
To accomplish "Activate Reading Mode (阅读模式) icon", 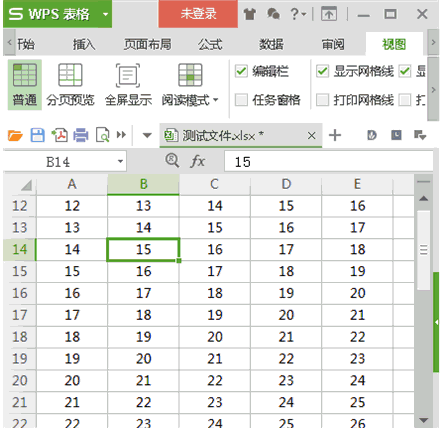I will coord(190,75).
